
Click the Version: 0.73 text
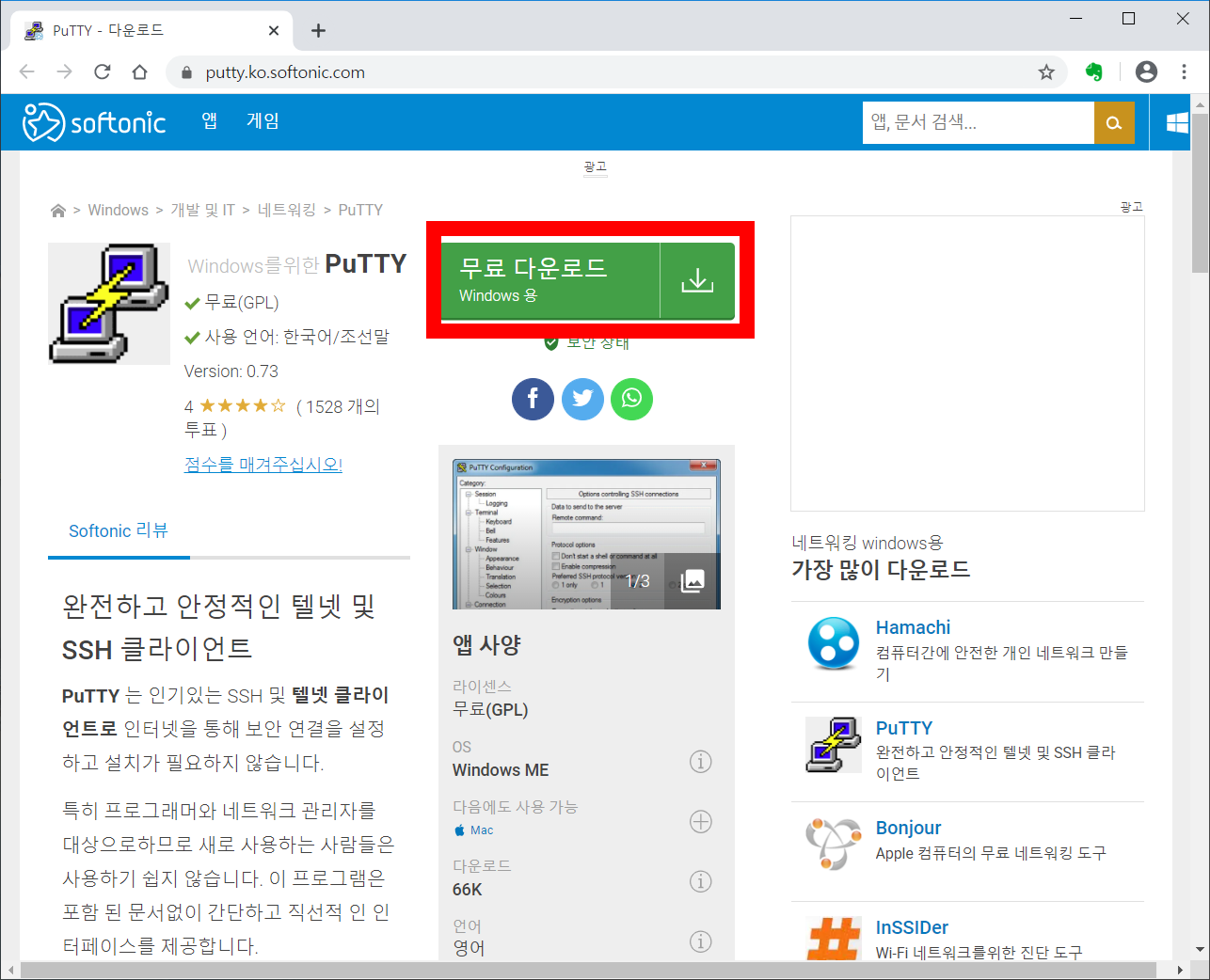click(231, 371)
